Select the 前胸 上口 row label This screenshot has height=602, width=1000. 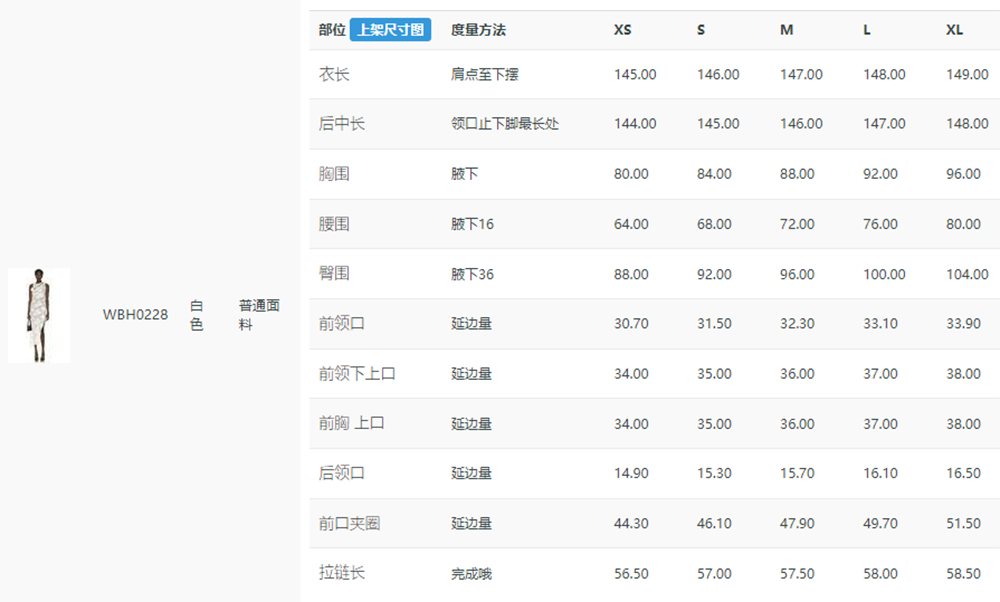pos(351,423)
